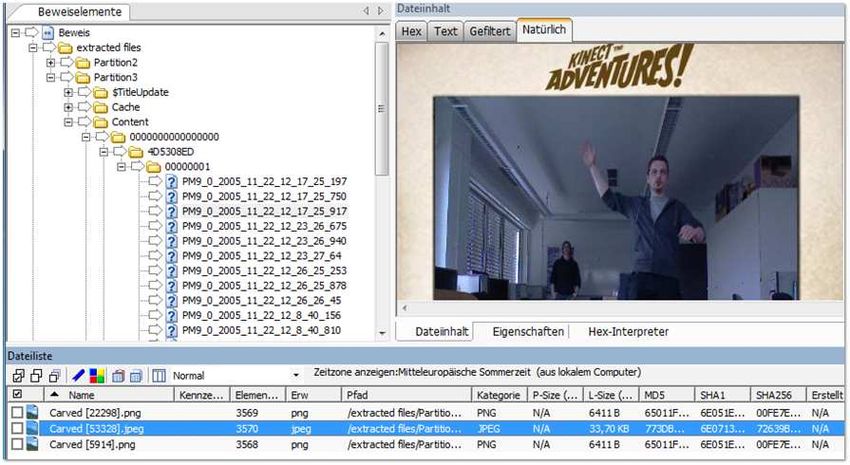Image resolution: width=850 pixels, height=465 pixels.
Task: Click the uncheck all in current list icon
Action: tap(54, 375)
